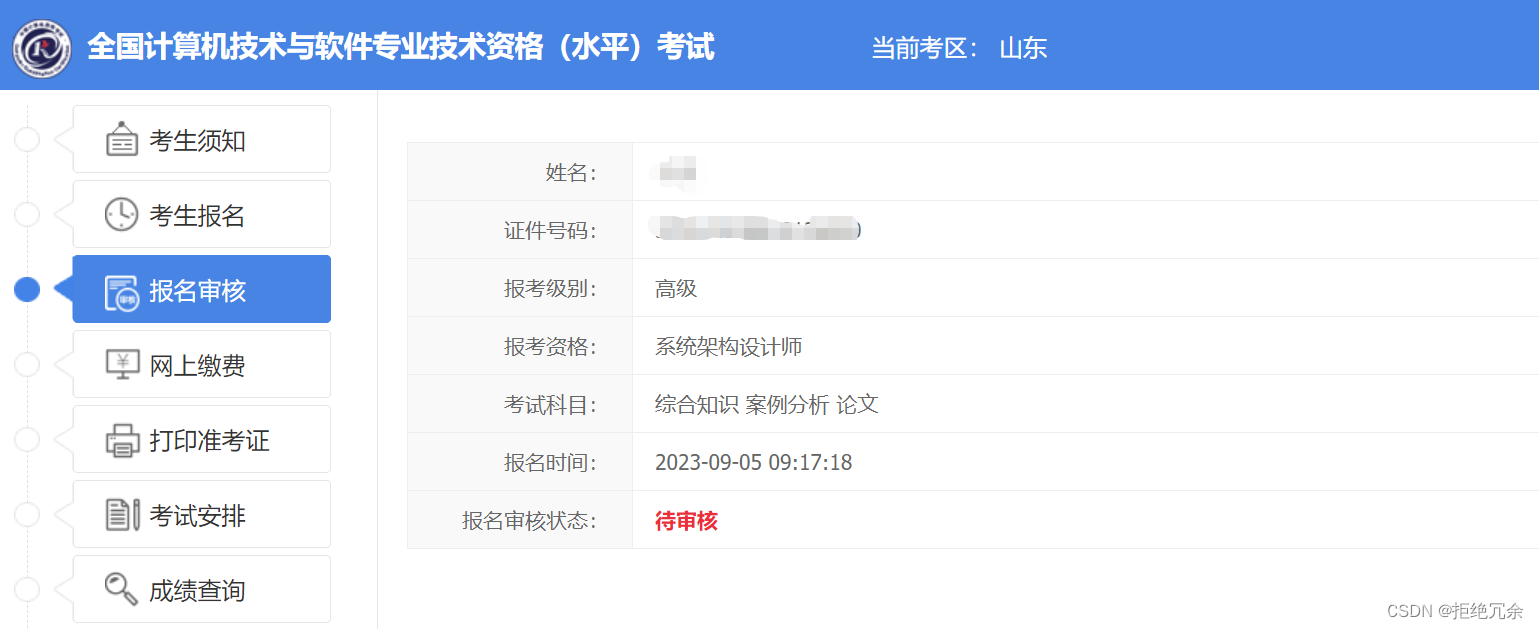Screen dimensions: 1539x629
Task: Click the step circle beside 考生报名
Action: 27,215
